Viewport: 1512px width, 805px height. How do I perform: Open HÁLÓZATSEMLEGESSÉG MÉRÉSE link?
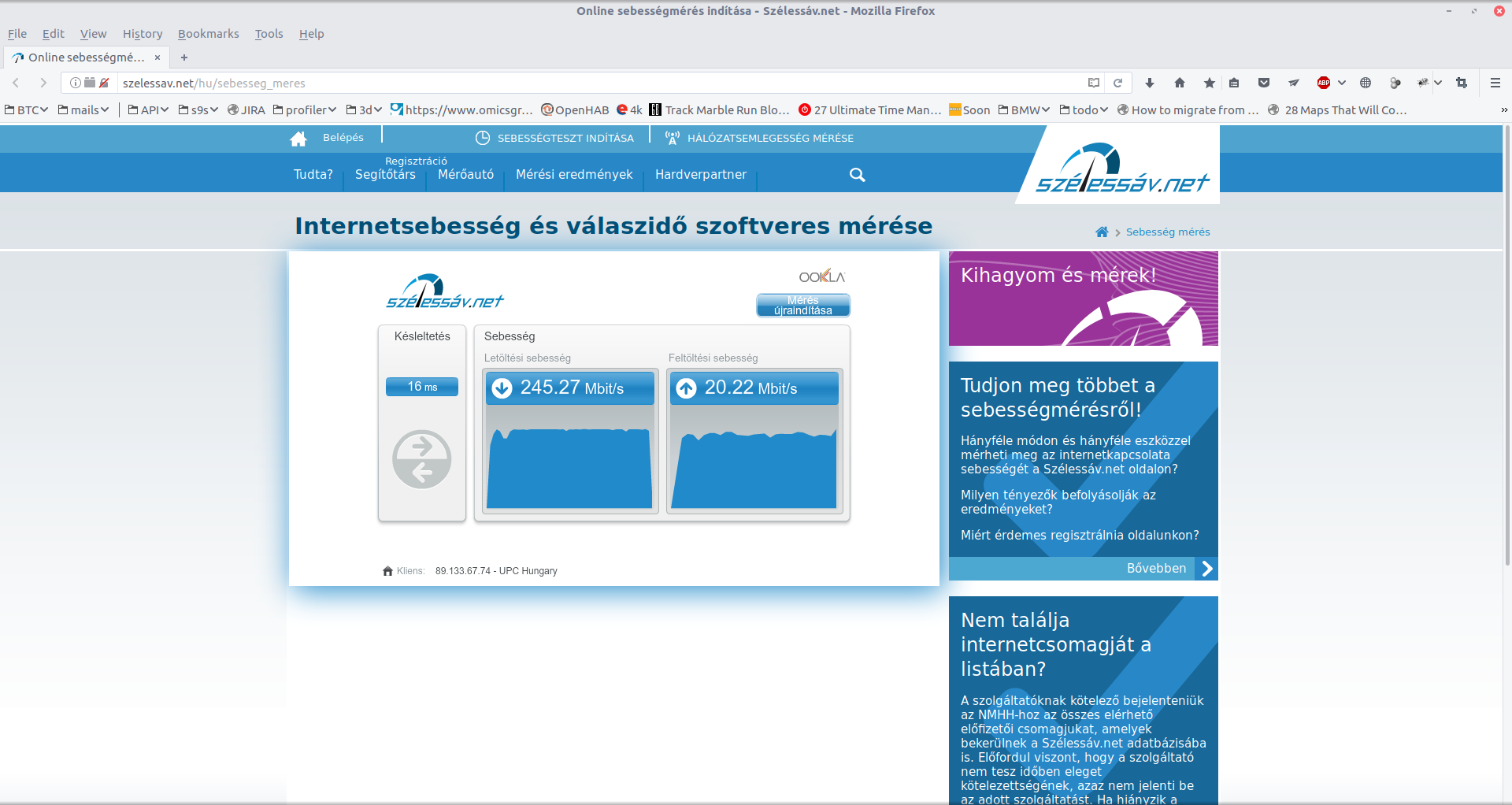click(x=759, y=138)
